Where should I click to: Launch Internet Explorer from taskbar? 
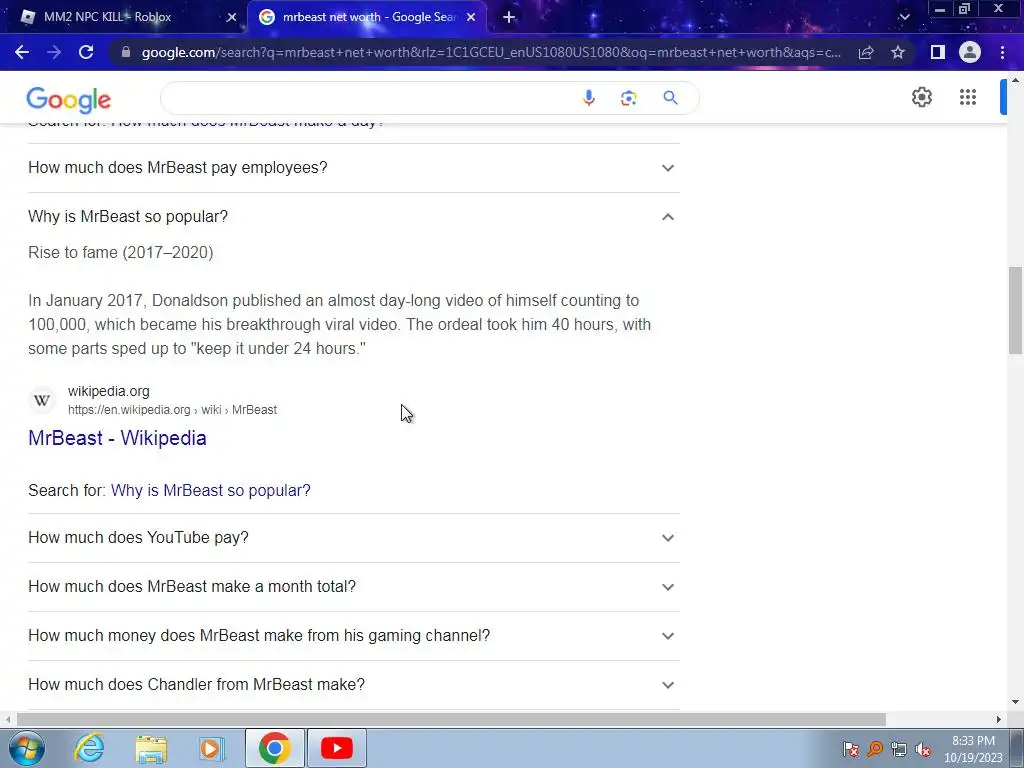(89, 748)
